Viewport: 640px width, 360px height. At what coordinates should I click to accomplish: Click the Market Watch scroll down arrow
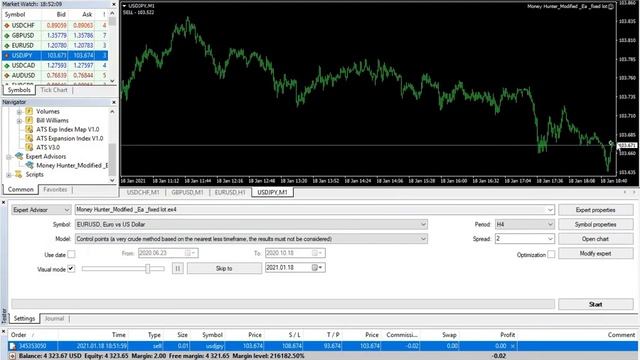[x=112, y=81]
